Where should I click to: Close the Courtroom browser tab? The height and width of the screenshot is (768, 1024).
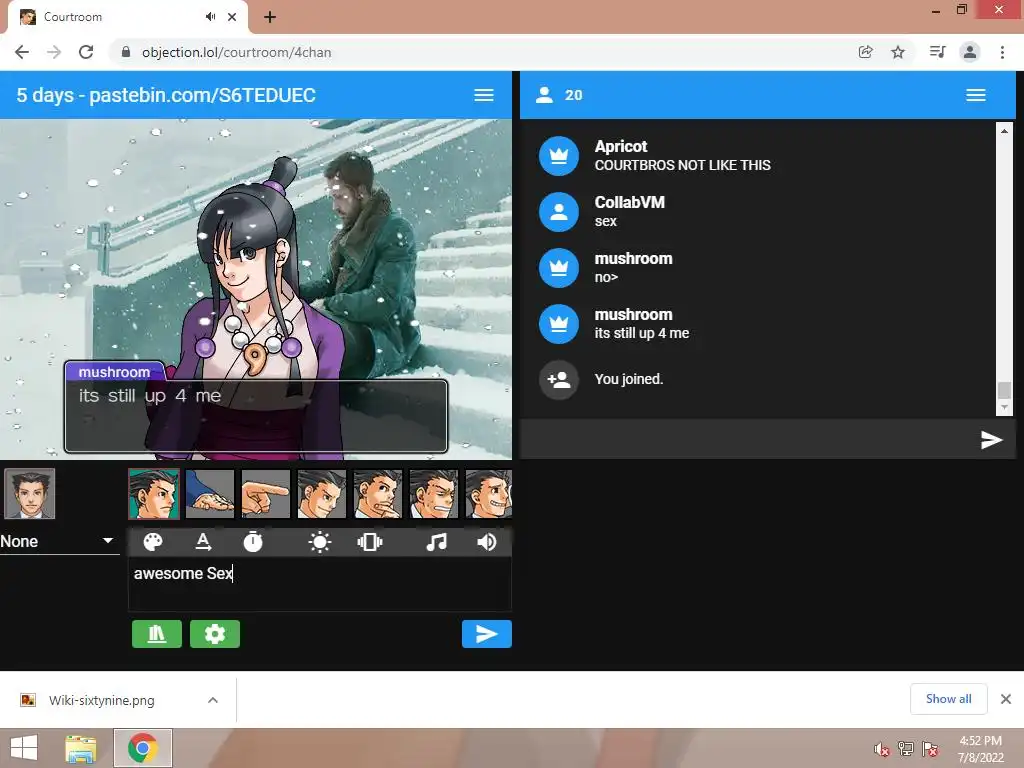click(232, 17)
